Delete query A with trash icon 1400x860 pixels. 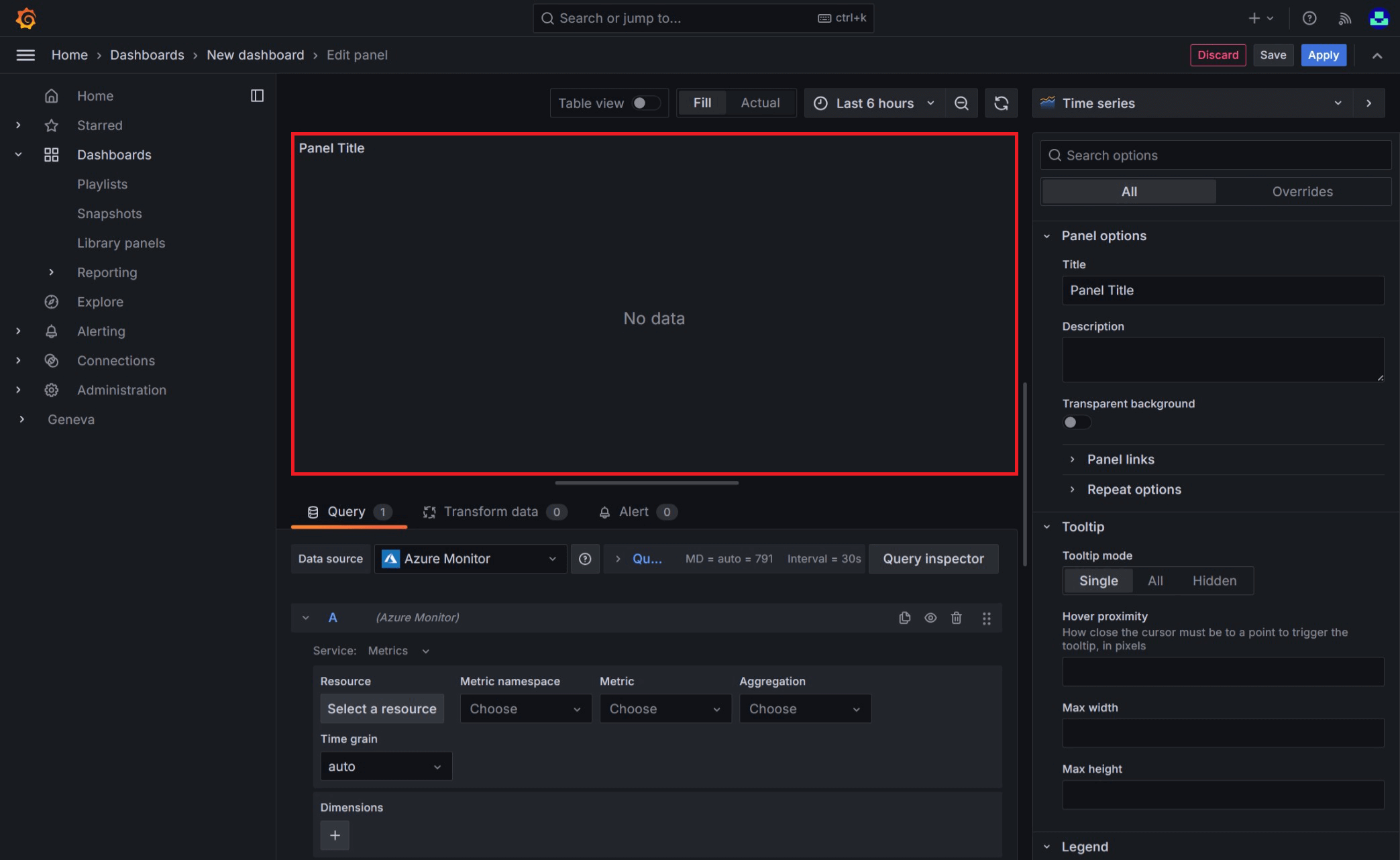(956, 618)
